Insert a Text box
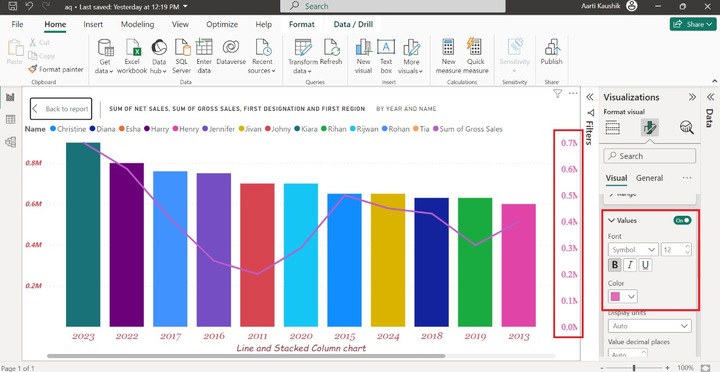This screenshot has width=720, height=372. (x=386, y=56)
